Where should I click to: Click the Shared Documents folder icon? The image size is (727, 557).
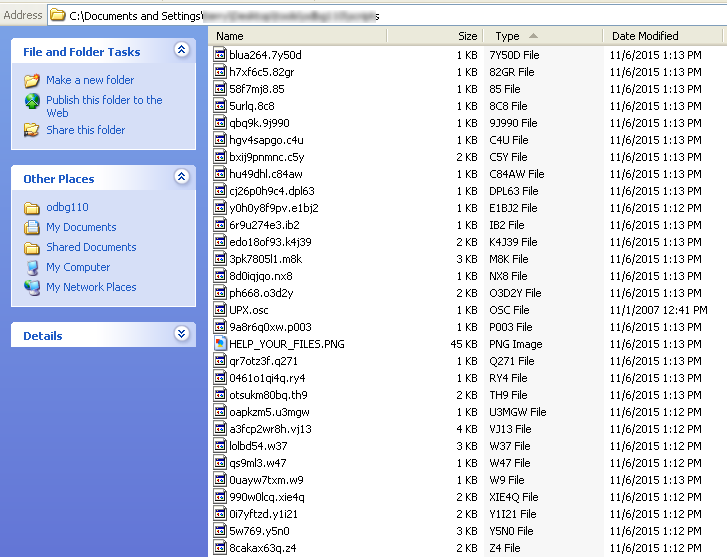[32, 248]
